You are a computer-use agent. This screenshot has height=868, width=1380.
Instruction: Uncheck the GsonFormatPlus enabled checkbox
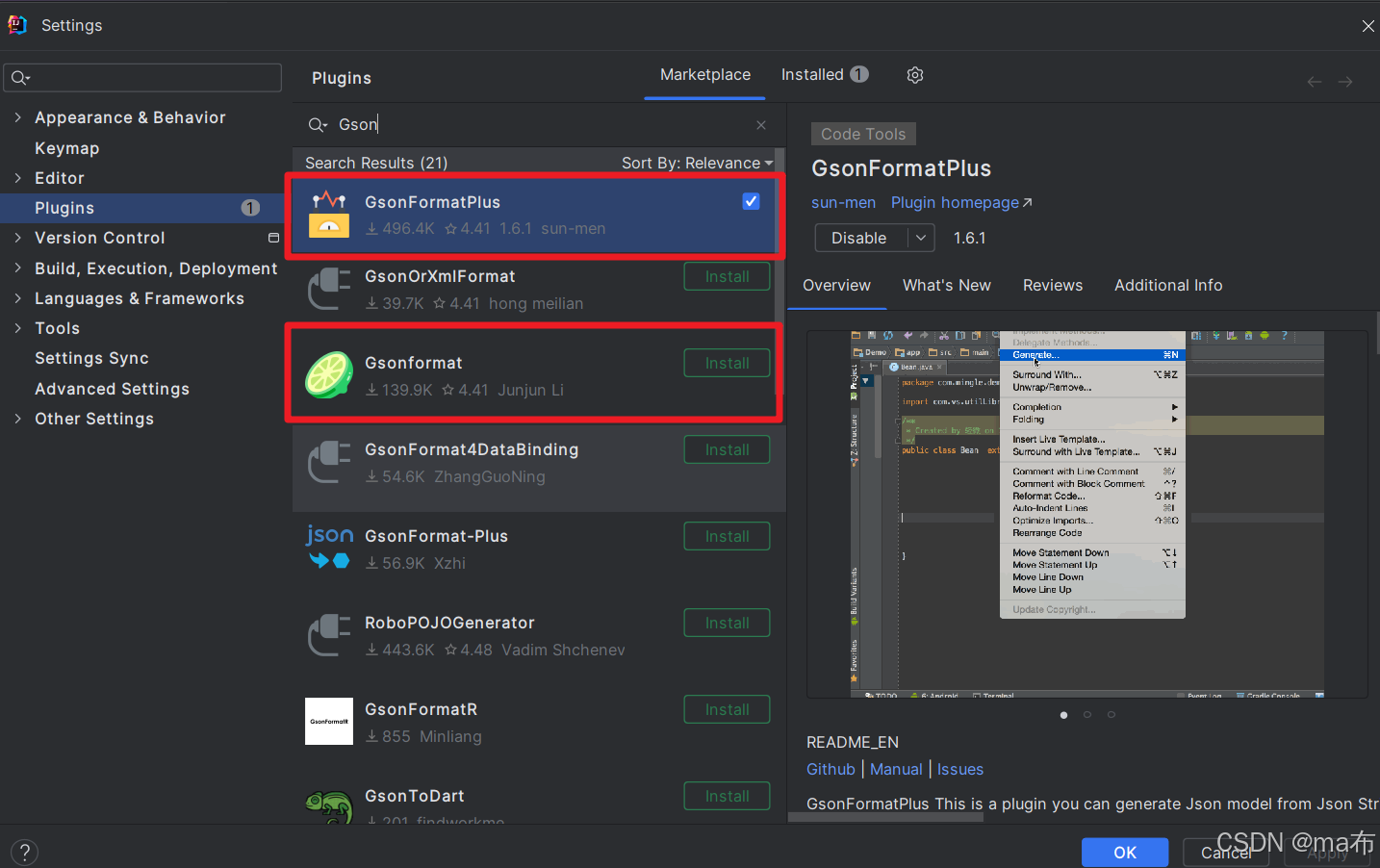(752, 201)
